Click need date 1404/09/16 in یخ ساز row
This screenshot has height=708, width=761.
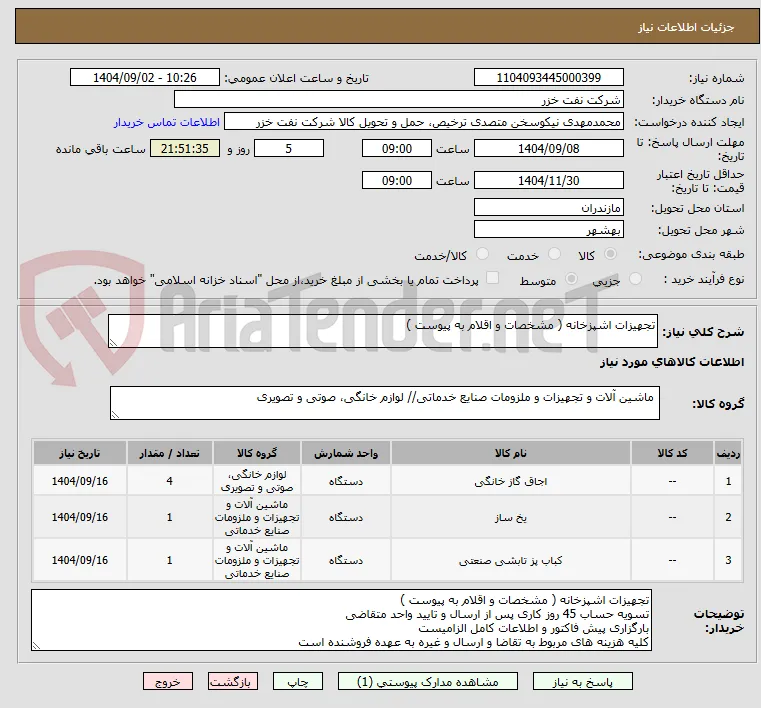click(80, 517)
